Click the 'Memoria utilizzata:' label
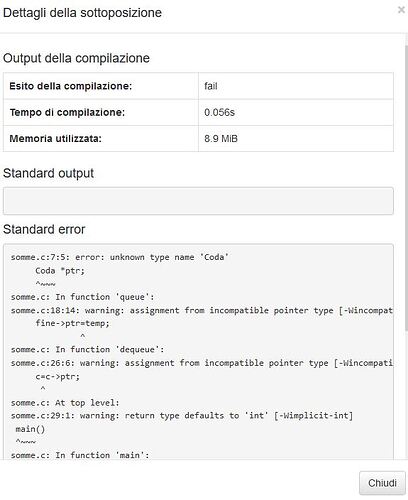Viewport: 408px width, 500px height. coord(55,138)
